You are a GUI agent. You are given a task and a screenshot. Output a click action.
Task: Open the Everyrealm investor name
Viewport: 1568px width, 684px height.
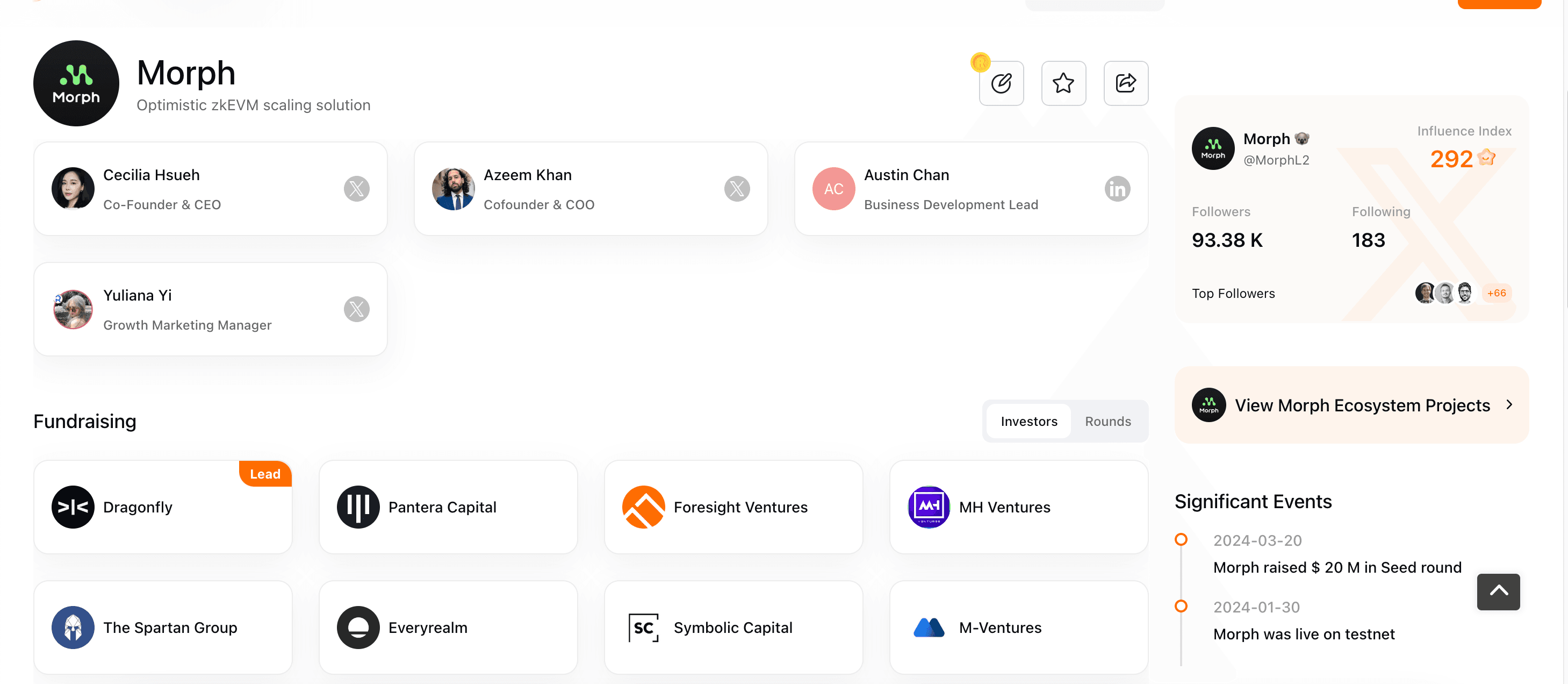[x=428, y=628]
